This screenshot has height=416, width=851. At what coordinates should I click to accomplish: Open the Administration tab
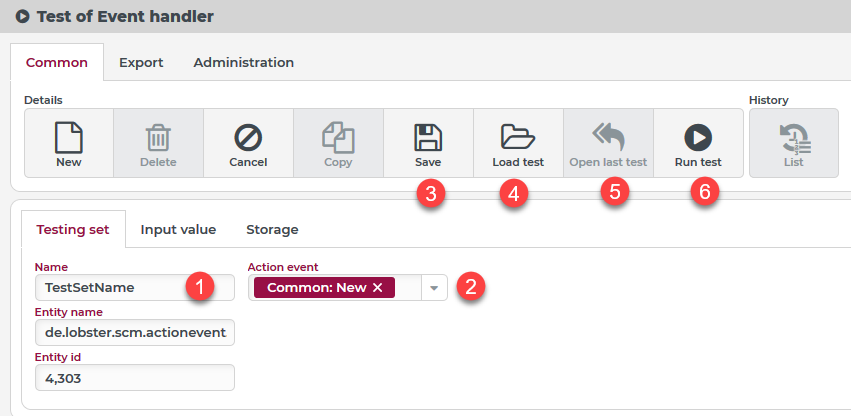pos(244,62)
